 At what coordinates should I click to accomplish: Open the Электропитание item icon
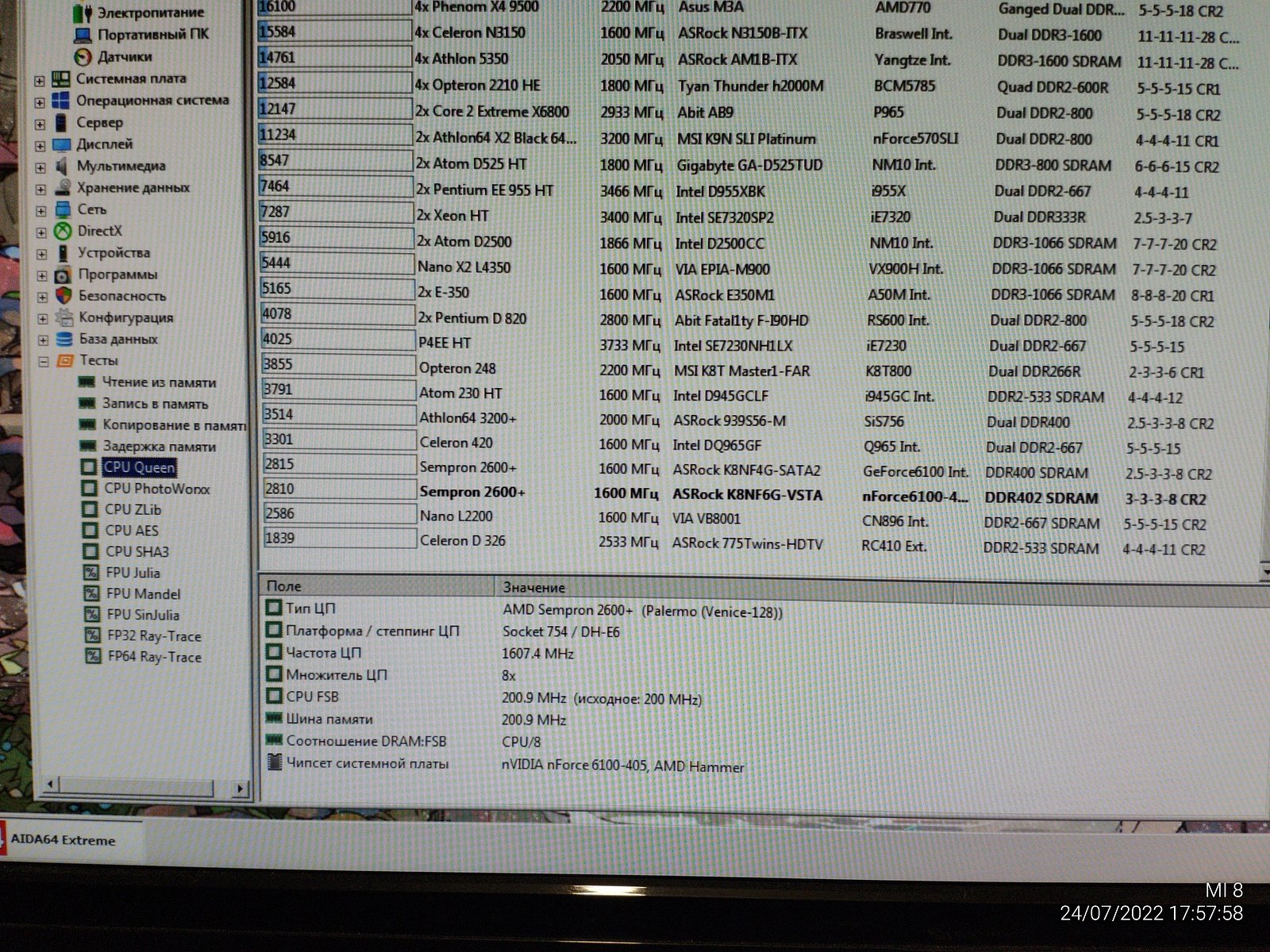[x=83, y=13]
